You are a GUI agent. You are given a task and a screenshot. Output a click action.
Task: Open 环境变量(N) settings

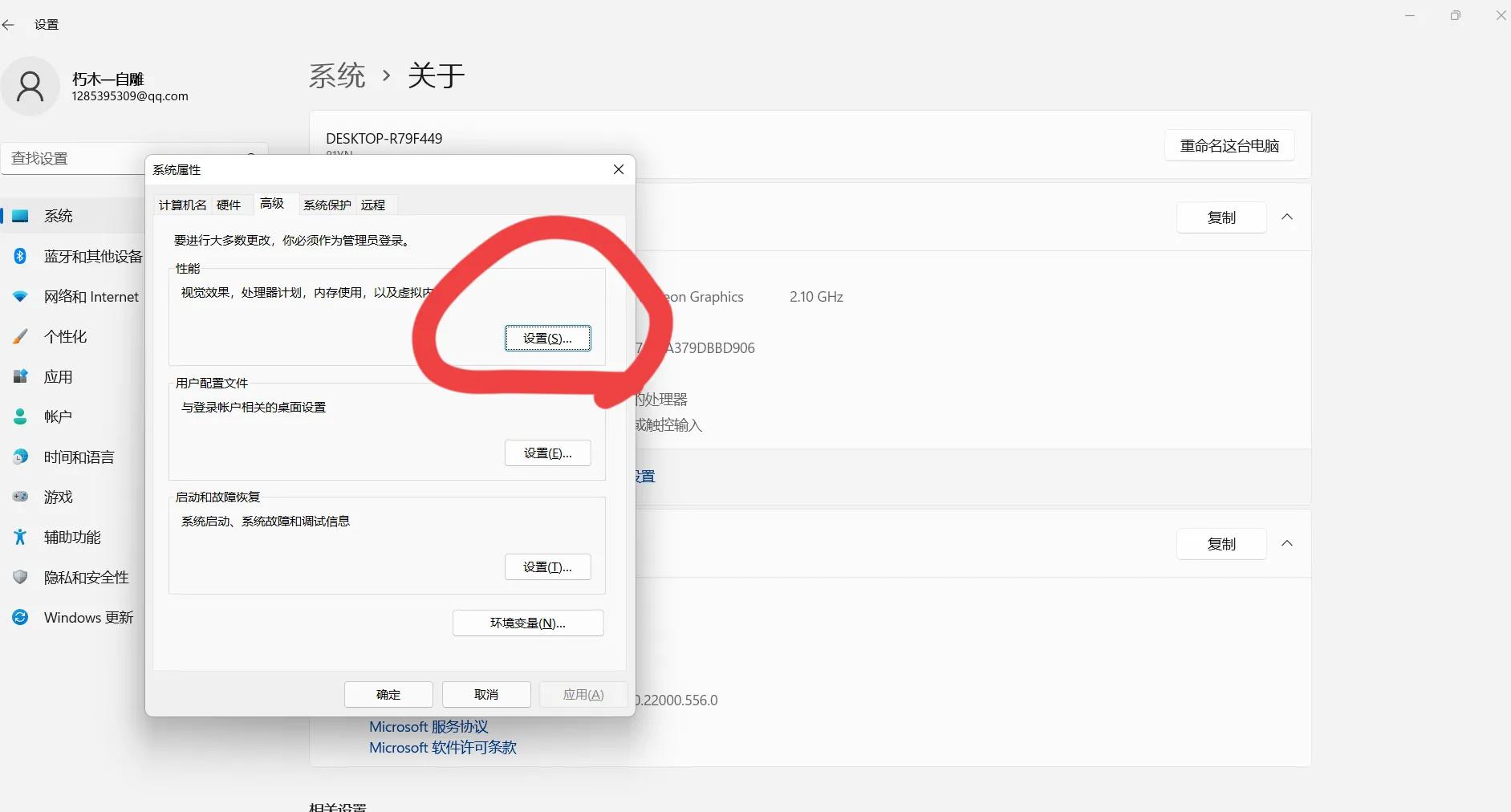coord(527,623)
